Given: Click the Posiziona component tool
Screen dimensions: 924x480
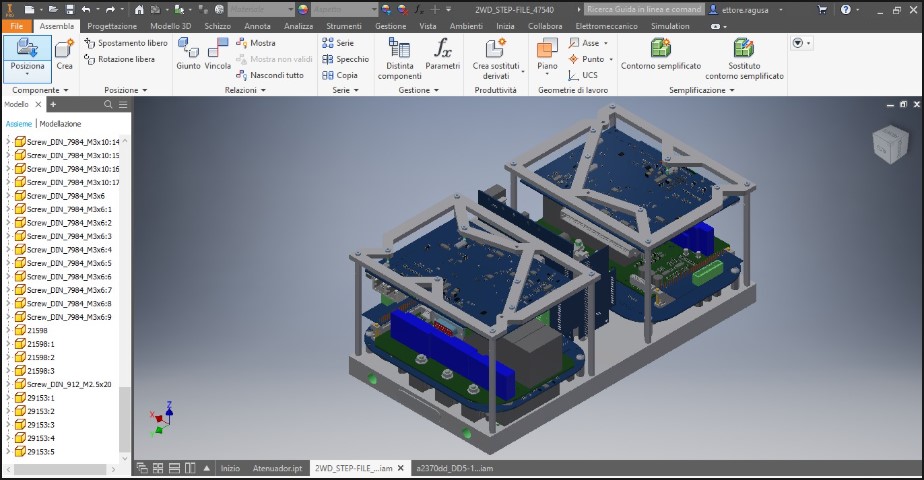Looking at the screenshot, I should tap(27, 55).
